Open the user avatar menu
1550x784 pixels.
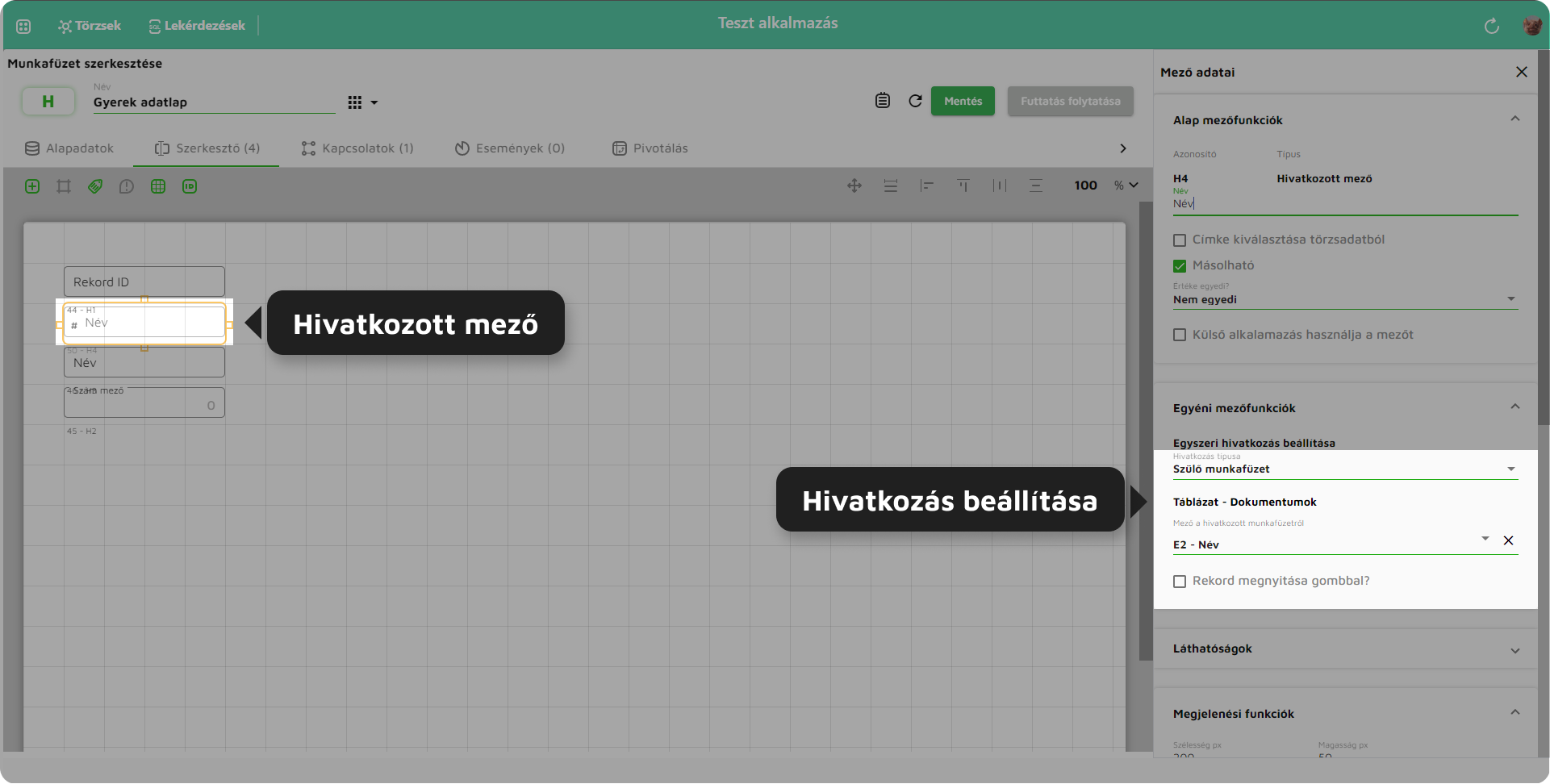[1532, 26]
